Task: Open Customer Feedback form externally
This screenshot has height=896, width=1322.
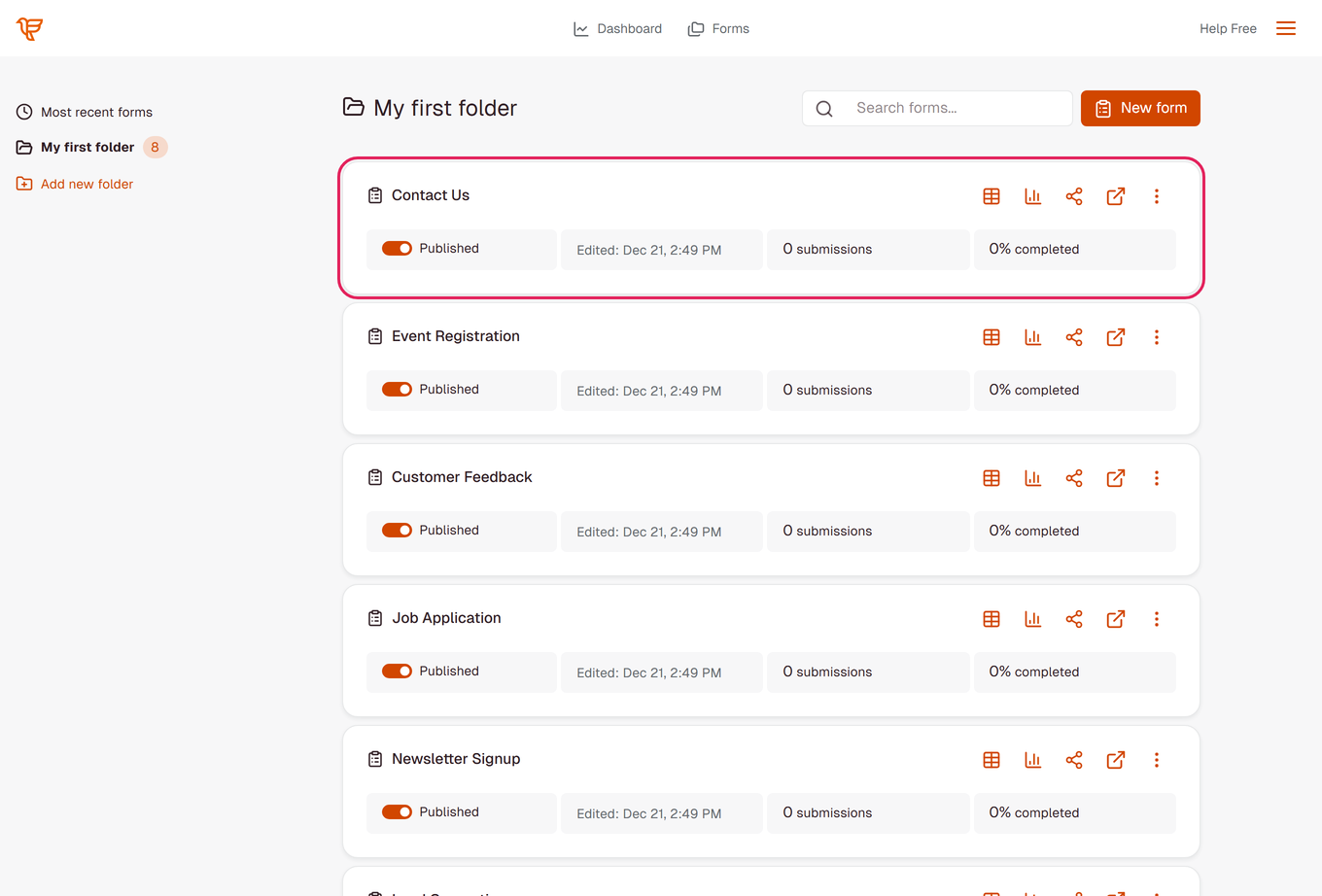Action: pyautogui.click(x=1116, y=478)
